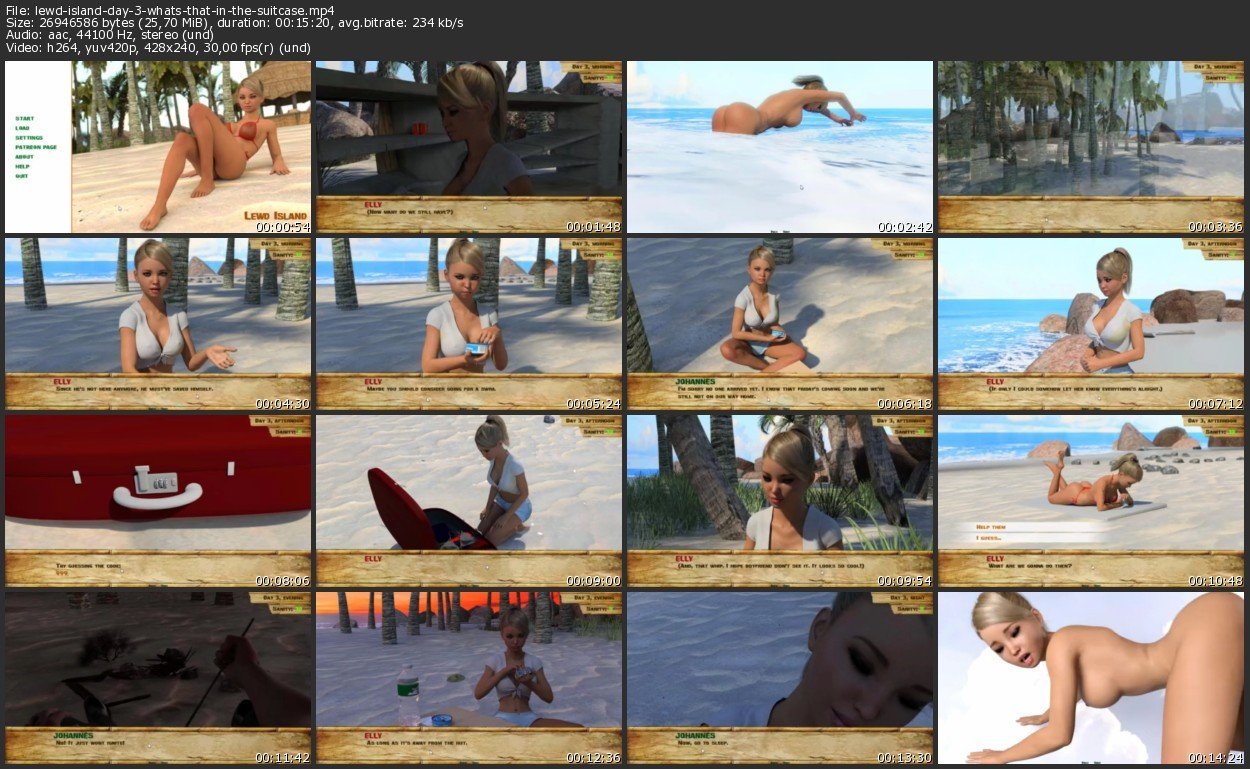Click the frame with timestamp 00:06:18
This screenshot has height=769, width=1250.
click(780, 324)
